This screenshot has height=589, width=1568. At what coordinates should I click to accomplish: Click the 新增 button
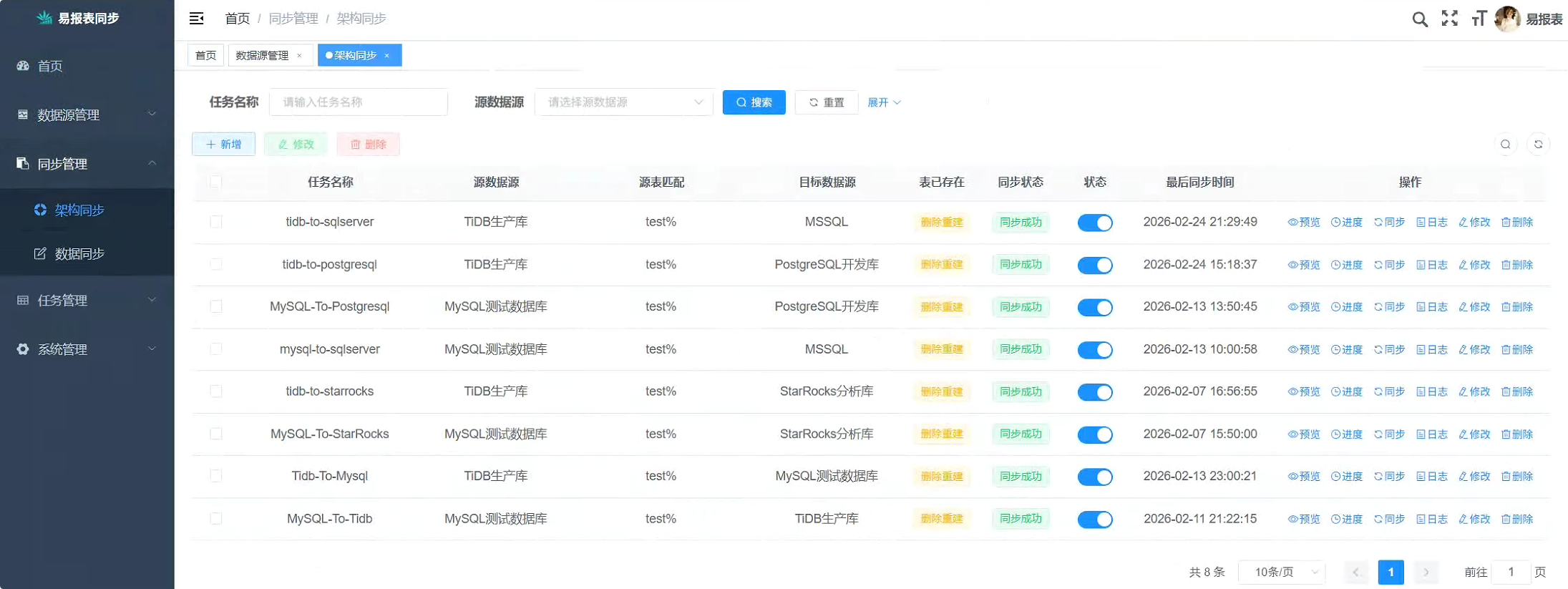click(223, 145)
